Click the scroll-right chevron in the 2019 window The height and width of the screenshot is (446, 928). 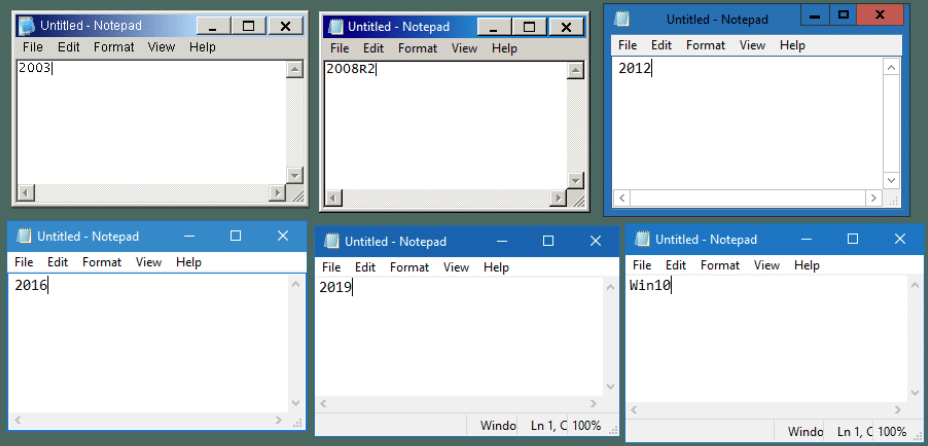pyautogui.click(x=594, y=404)
